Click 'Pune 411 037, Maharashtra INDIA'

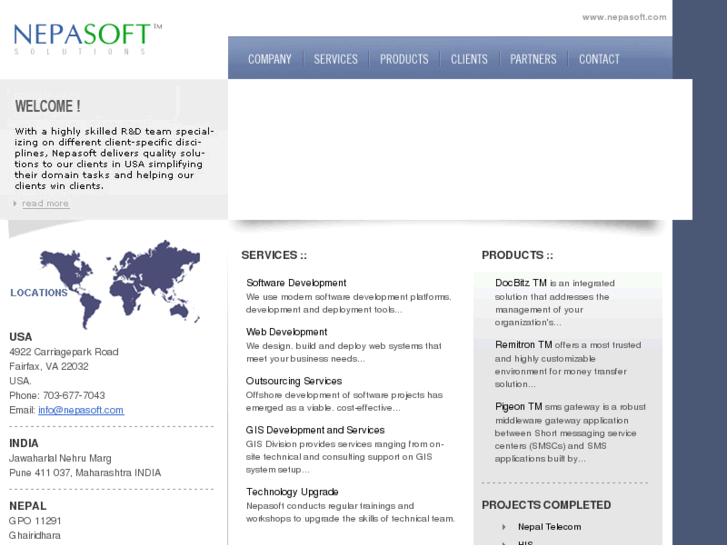(x=85, y=473)
